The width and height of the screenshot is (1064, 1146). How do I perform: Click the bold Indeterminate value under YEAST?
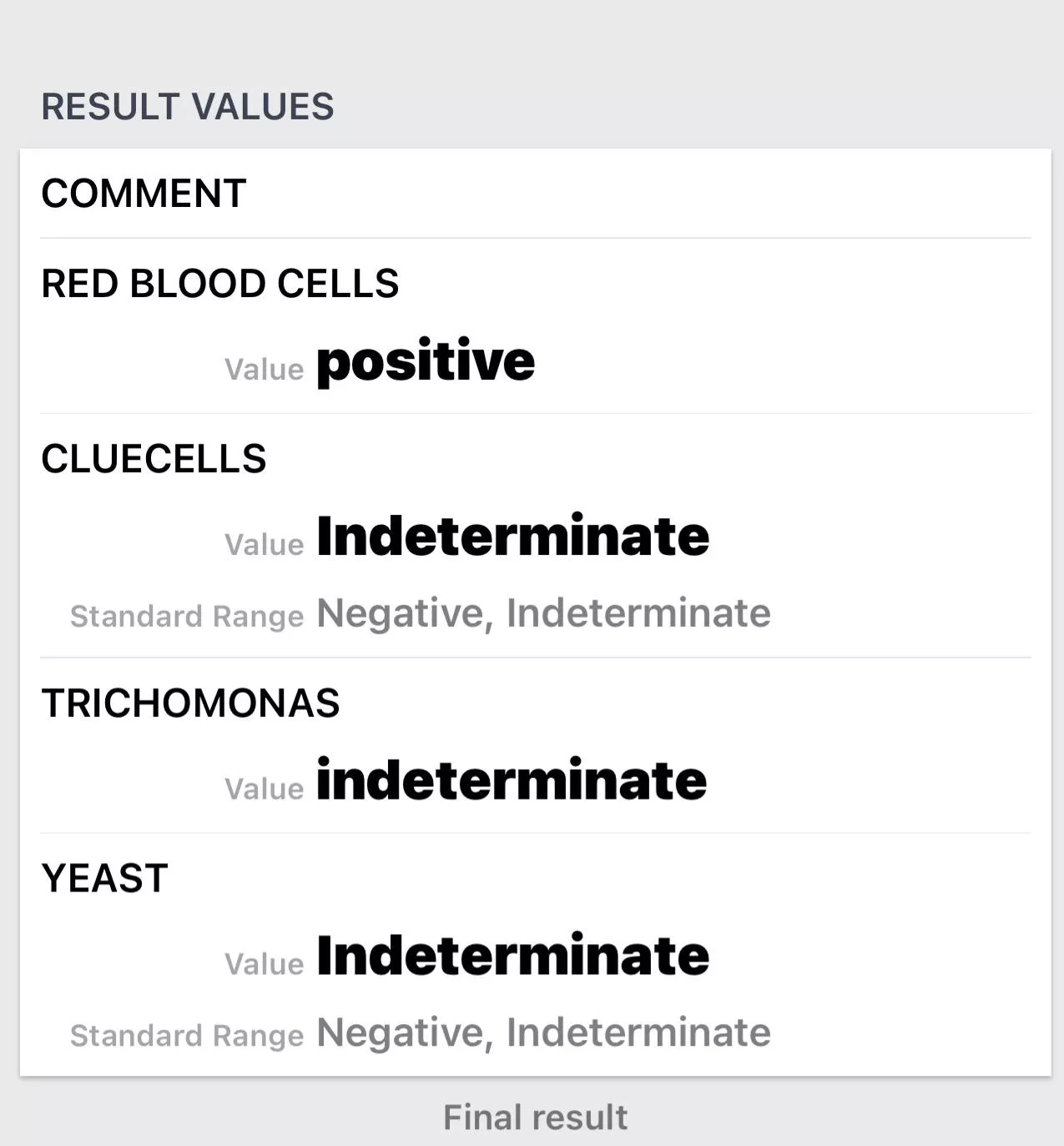pyautogui.click(x=512, y=956)
